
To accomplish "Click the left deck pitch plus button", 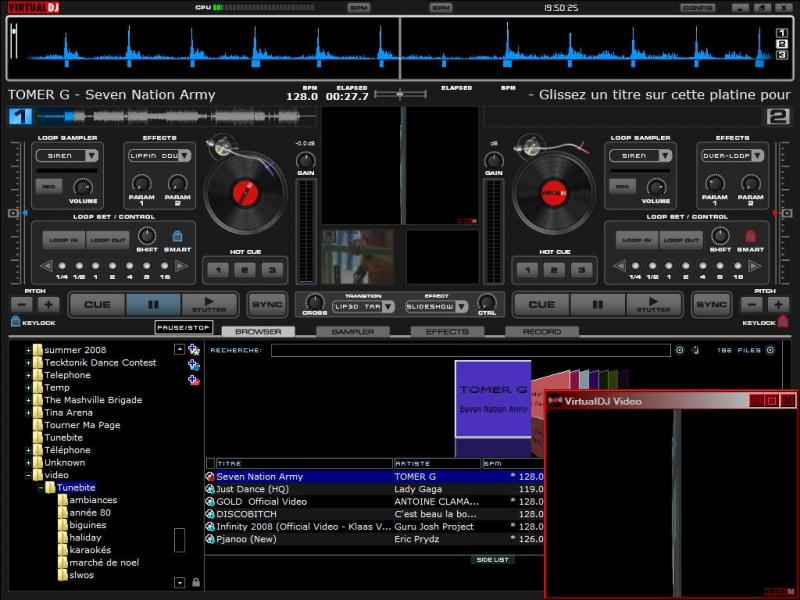I will click(49, 304).
